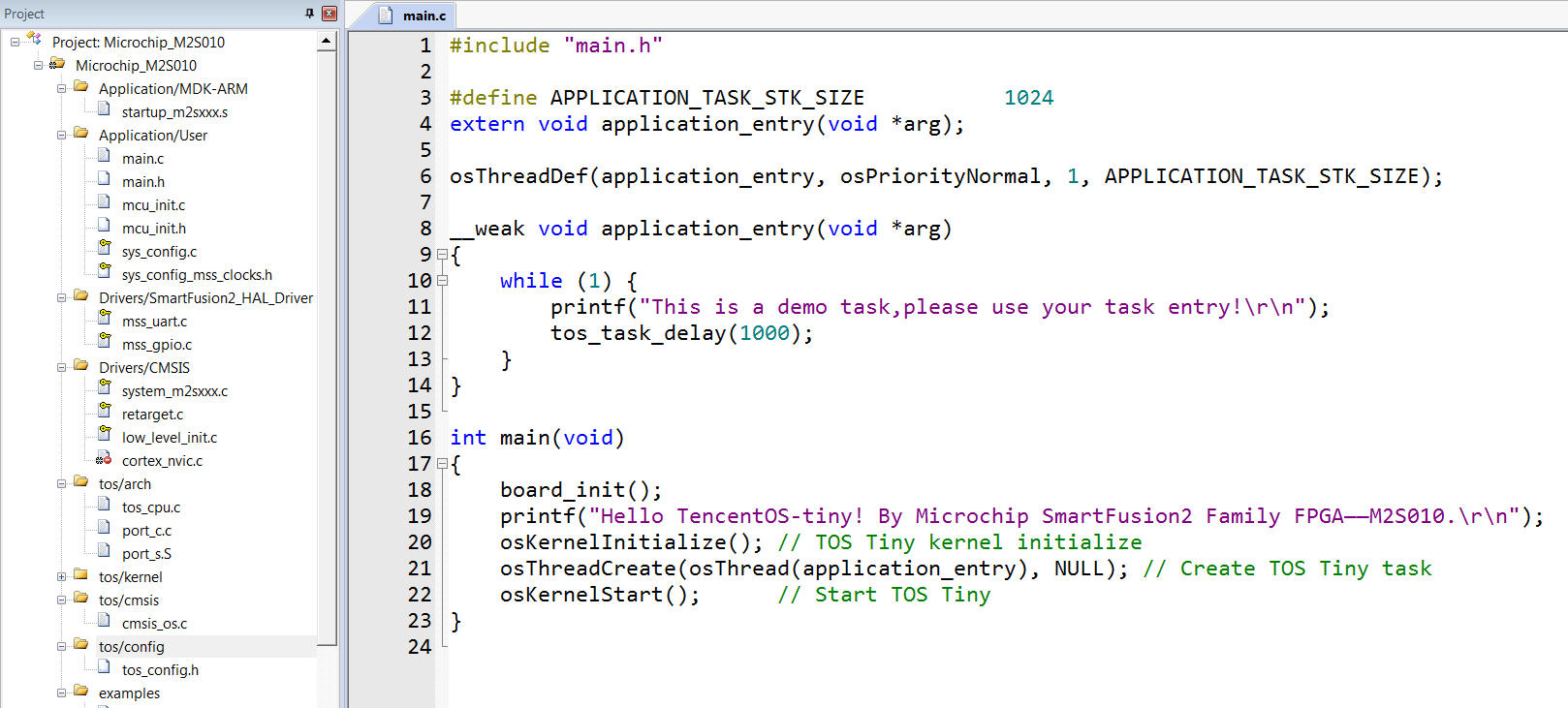This screenshot has height=708, width=1568.
Task: Select tos_config.h file
Action: (x=160, y=670)
